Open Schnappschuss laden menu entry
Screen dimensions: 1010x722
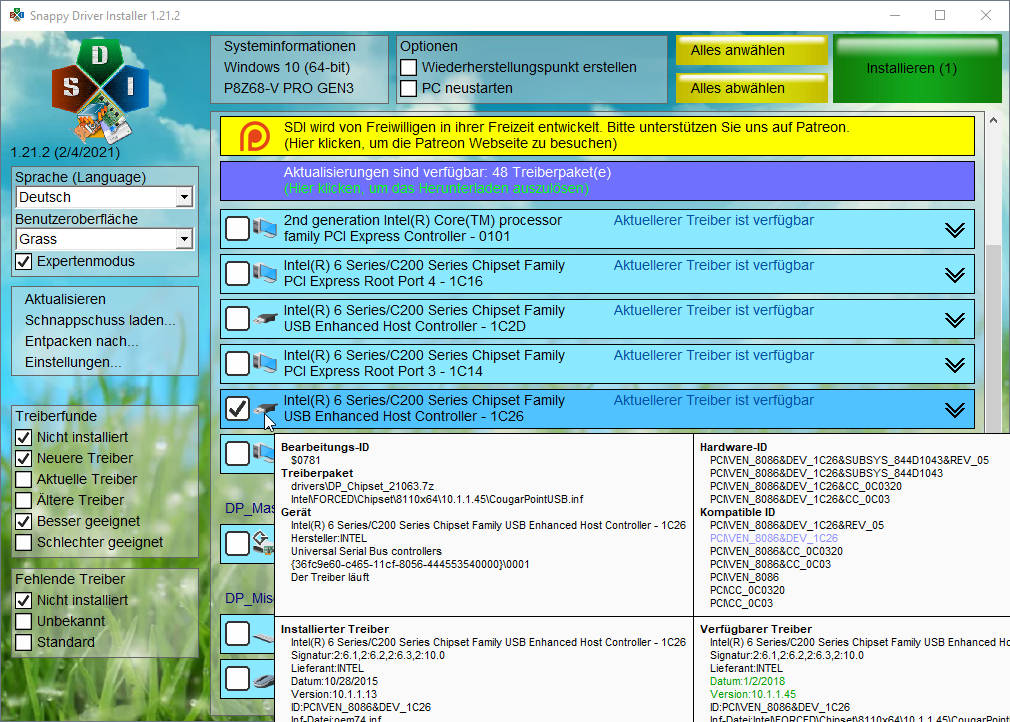pos(100,321)
